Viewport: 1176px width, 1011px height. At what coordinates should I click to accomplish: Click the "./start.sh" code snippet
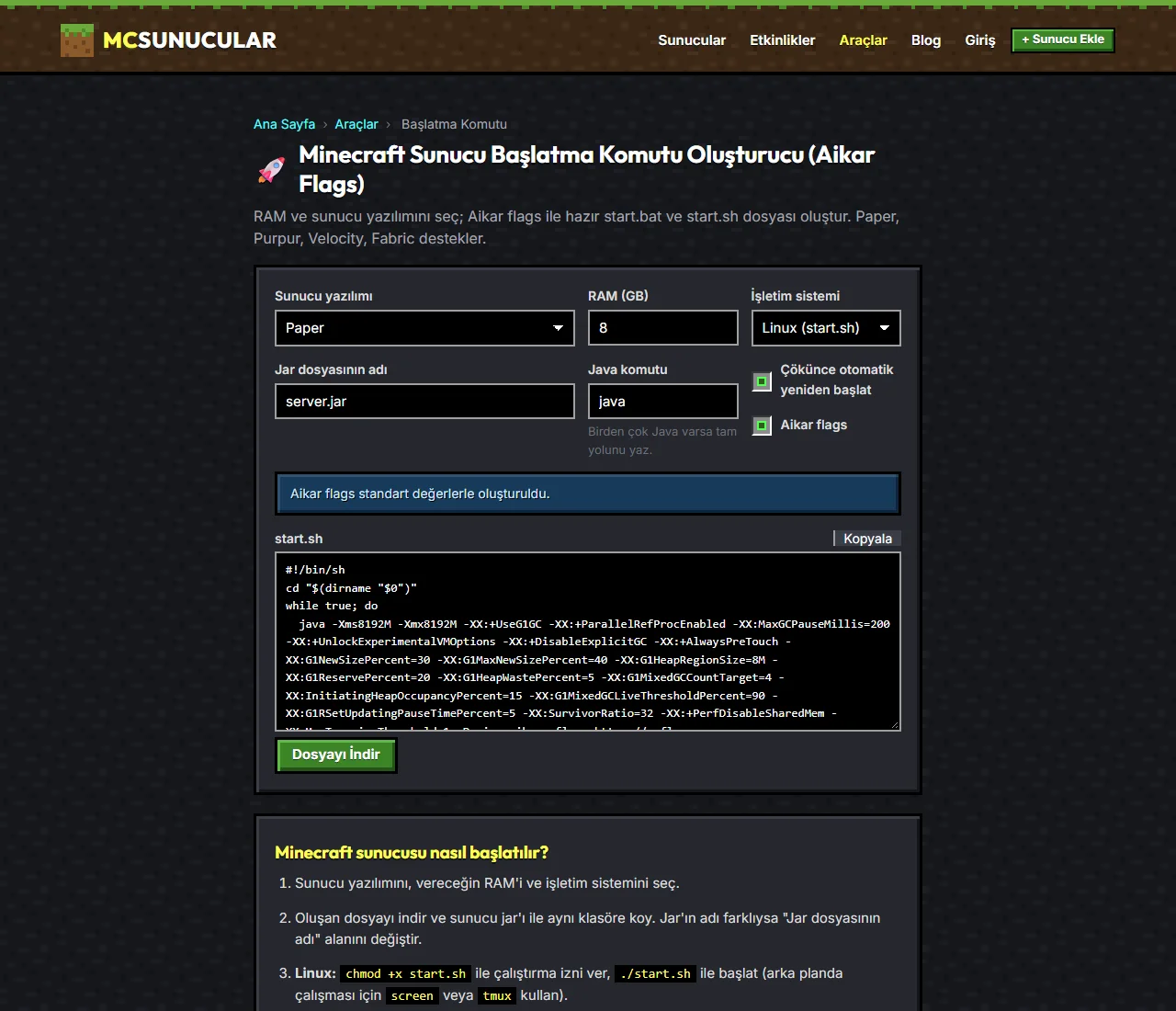coord(655,974)
